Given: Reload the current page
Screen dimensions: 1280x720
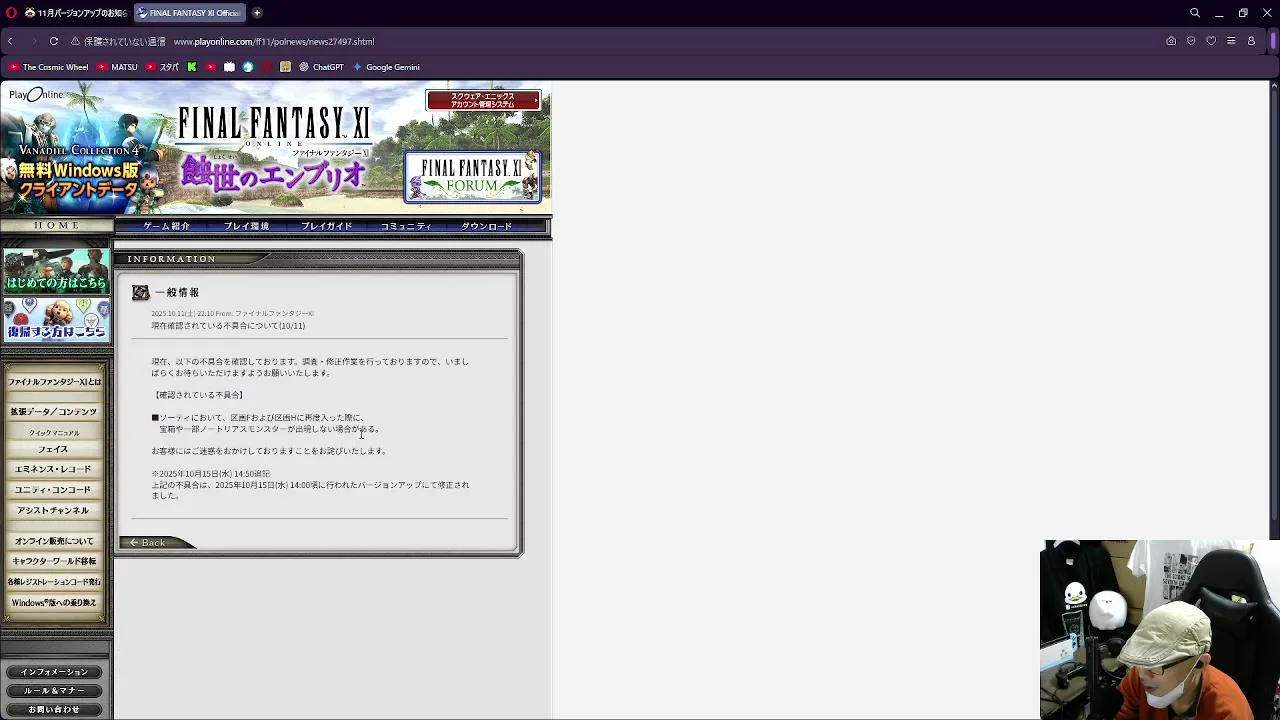Looking at the screenshot, I should point(54,41).
